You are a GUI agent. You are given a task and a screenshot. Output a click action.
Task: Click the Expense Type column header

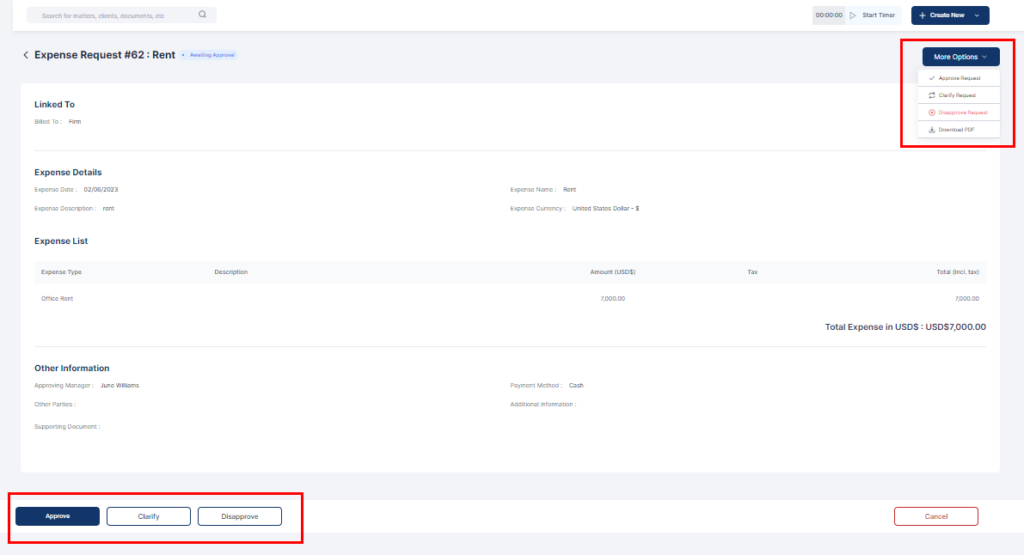pyautogui.click(x=61, y=272)
